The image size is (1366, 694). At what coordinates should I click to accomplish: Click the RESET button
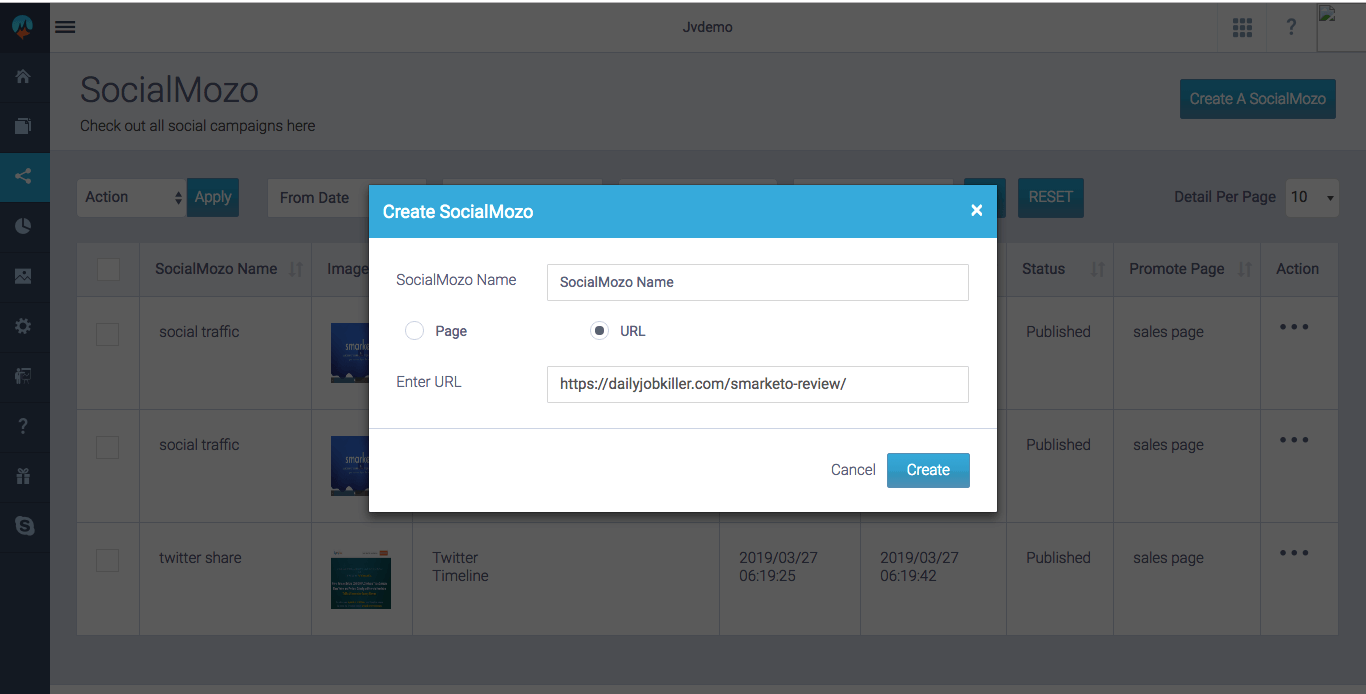(1051, 197)
